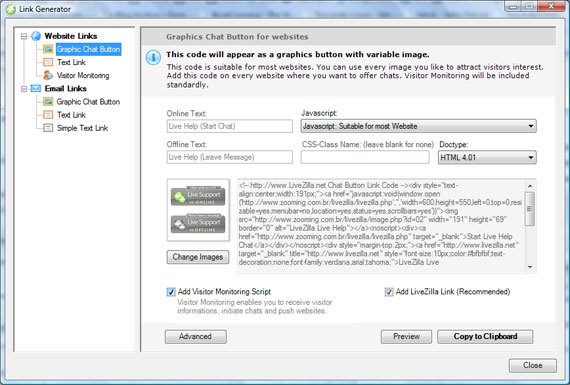Image resolution: width=570 pixels, height=385 pixels.
Task: Click the envelope icon beside Email Links
Action: [36, 88]
